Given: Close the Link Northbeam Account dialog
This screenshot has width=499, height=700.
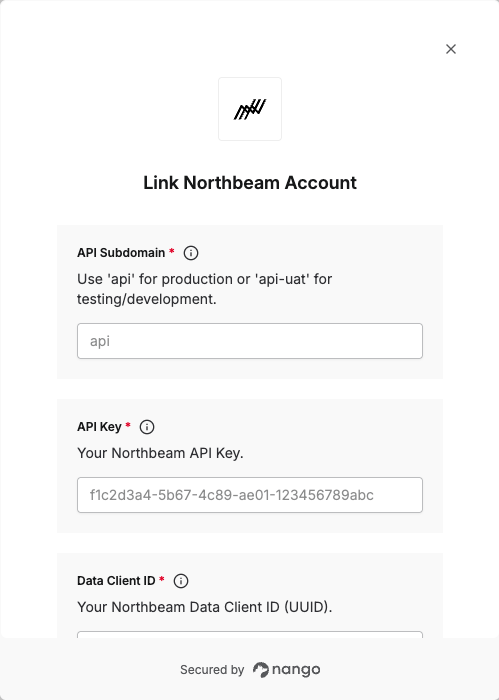Looking at the screenshot, I should tap(451, 49).
